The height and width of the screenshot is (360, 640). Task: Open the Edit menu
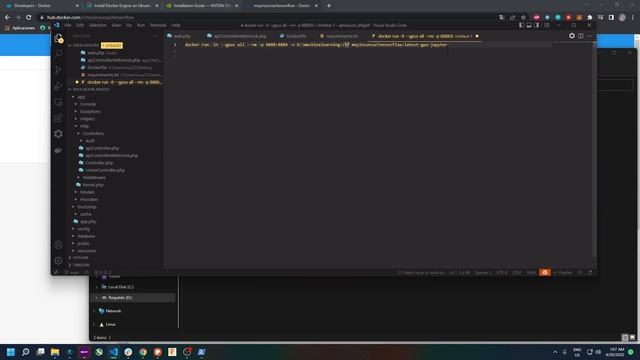[80, 25]
